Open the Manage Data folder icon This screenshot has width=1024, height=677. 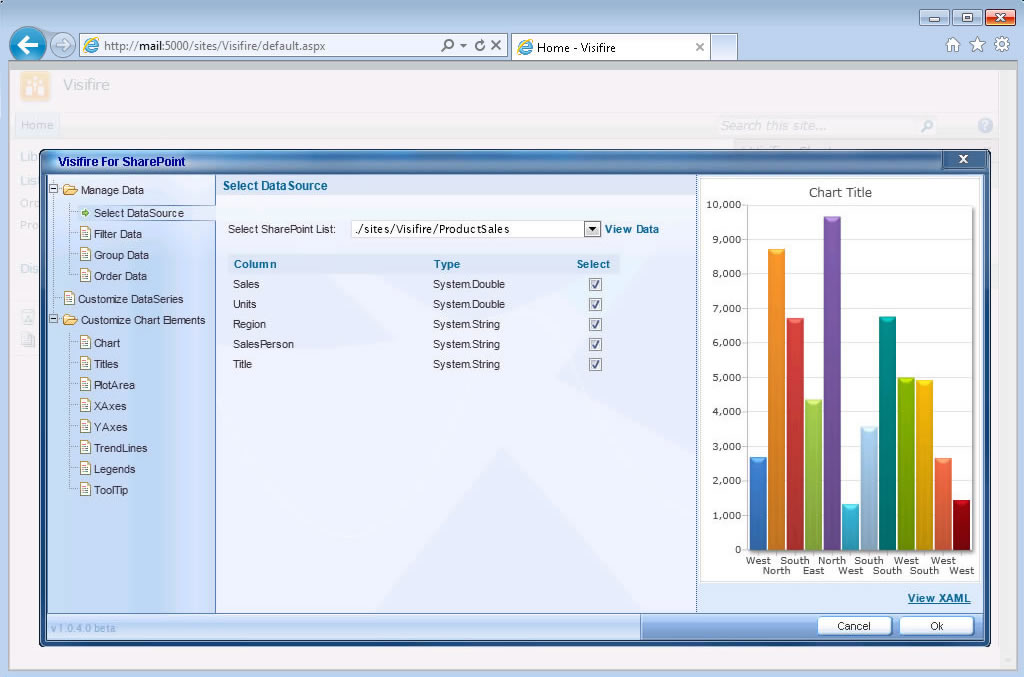(x=70, y=189)
